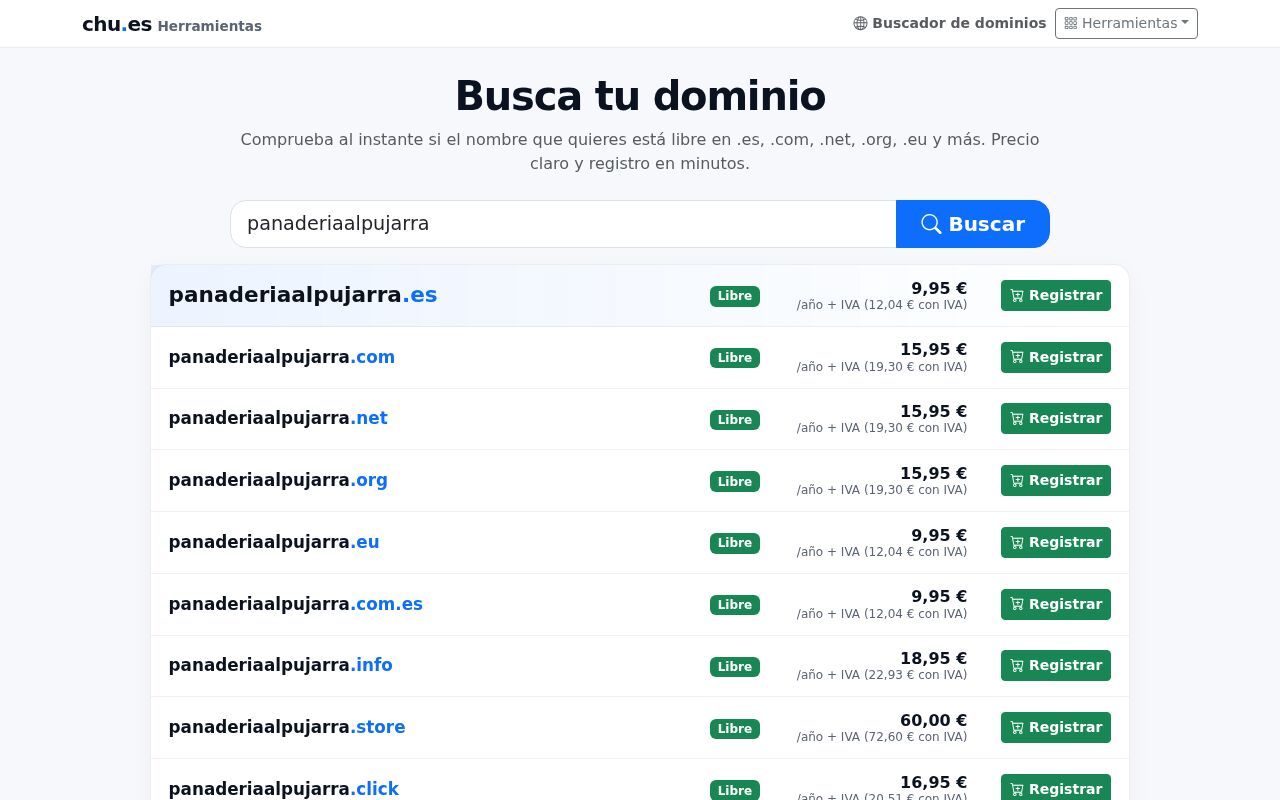Select the panaderiaalpujarra.com domain name
The height and width of the screenshot is (800, 1280).
point(282,357)
